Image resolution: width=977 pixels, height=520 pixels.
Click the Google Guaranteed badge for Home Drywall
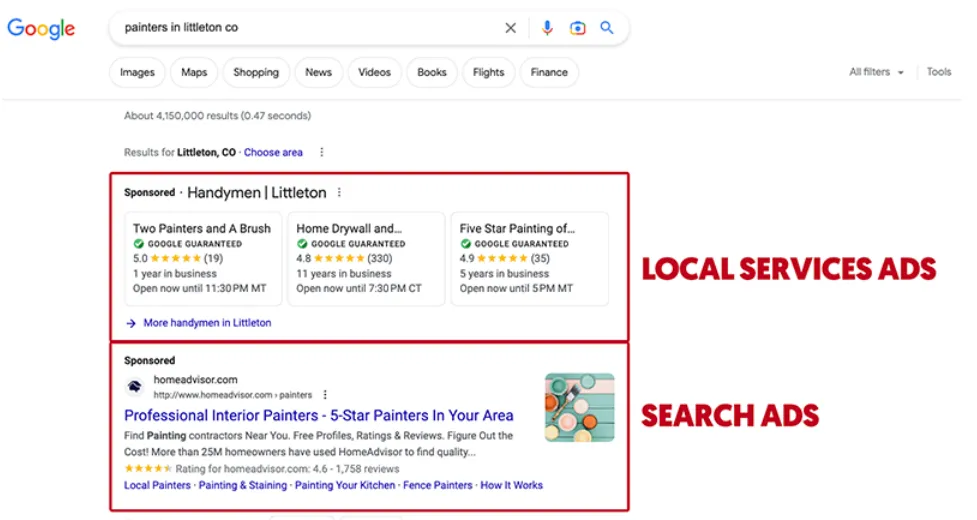click(x=351, y=243)
